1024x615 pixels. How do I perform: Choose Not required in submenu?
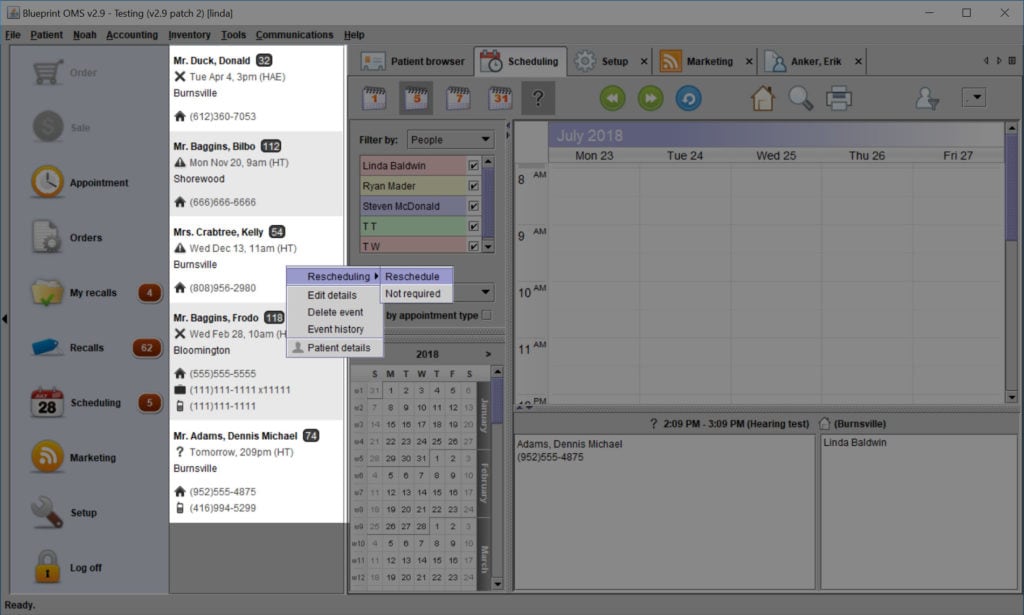(416, 294)
